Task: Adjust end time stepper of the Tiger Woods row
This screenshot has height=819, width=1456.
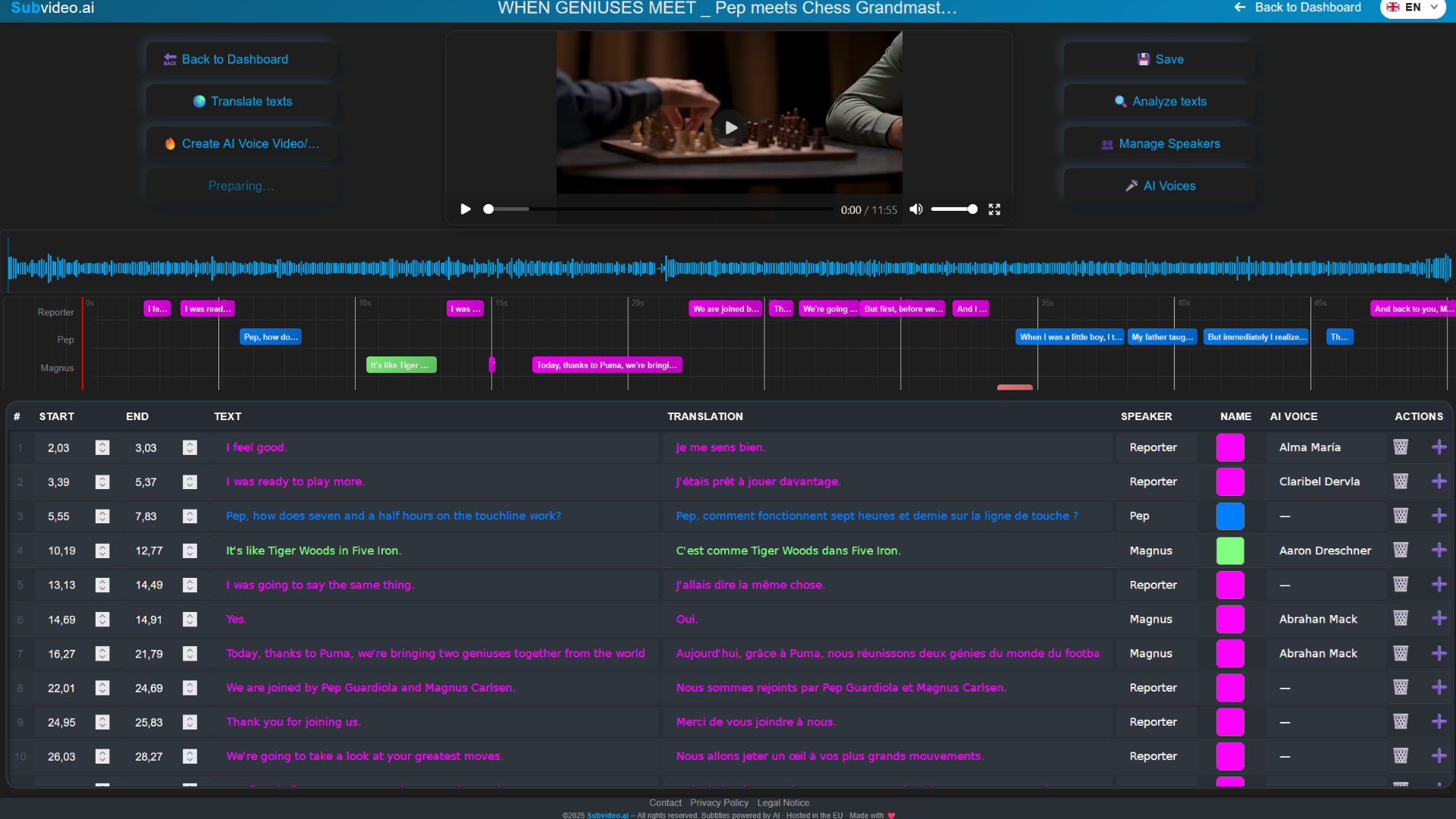Action: [x=190, y=551]
